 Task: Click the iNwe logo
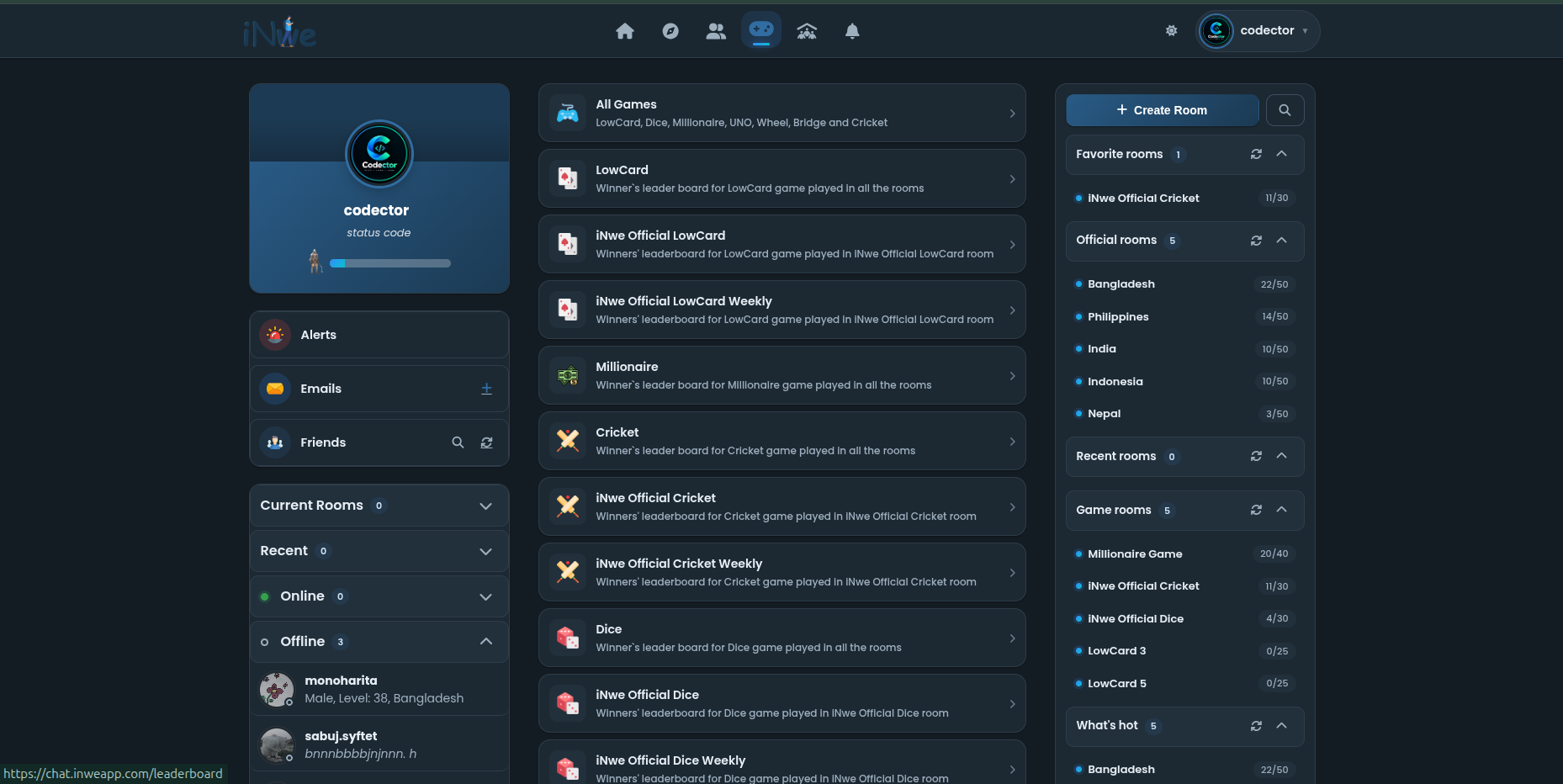pyautogui.click(x=279, y=32)
